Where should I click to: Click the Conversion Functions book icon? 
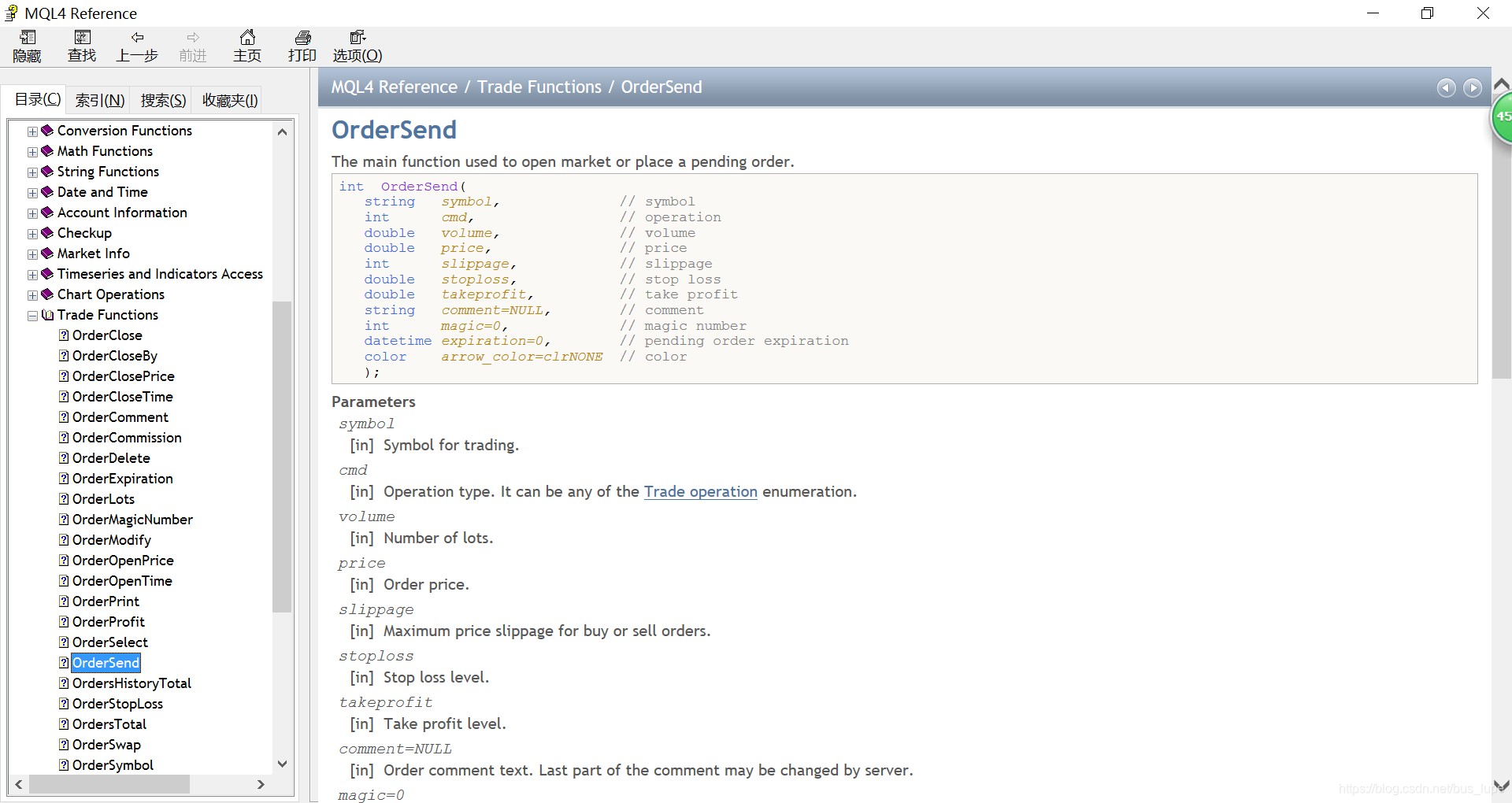(47, 131)
